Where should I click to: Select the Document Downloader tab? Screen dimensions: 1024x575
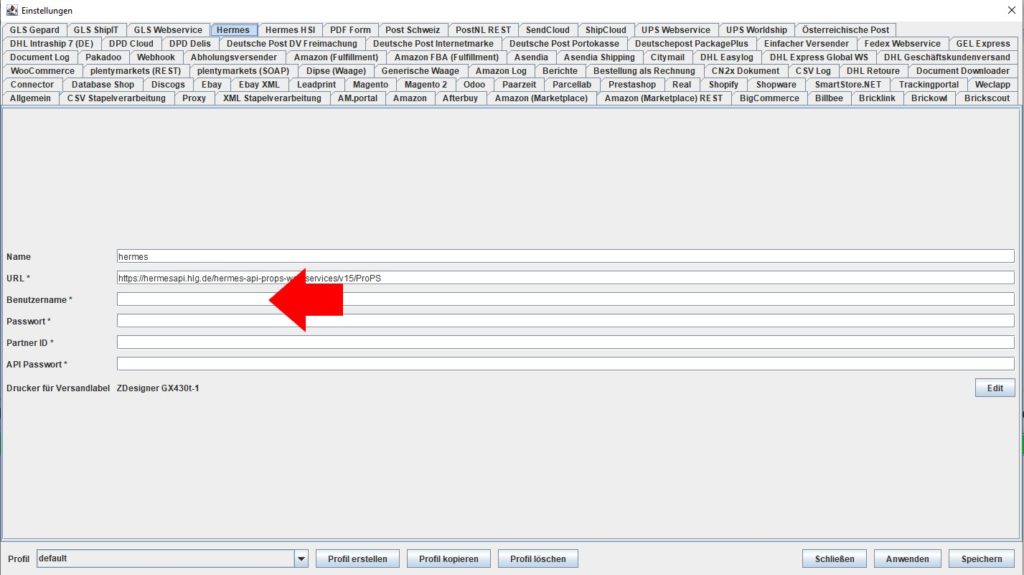pos(962,71)
